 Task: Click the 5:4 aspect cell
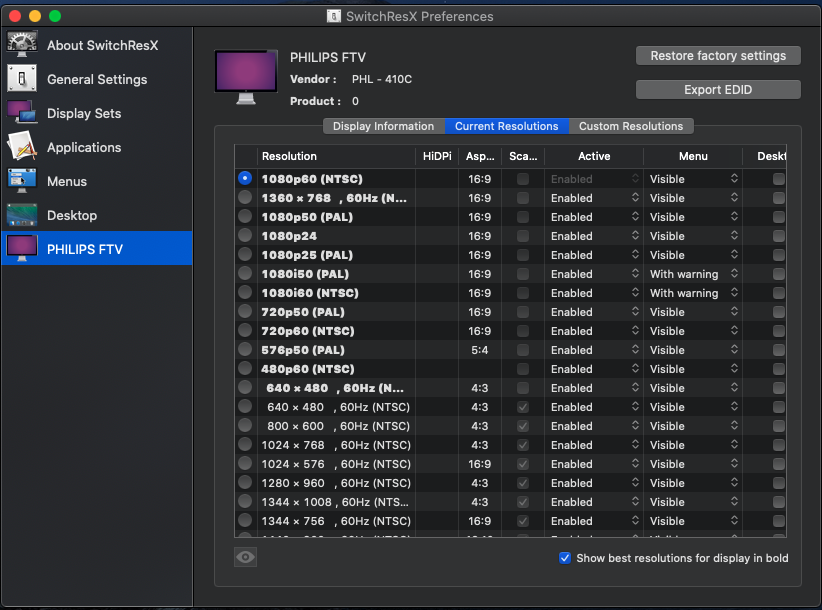pyautogui.click(x=480, y=350)
